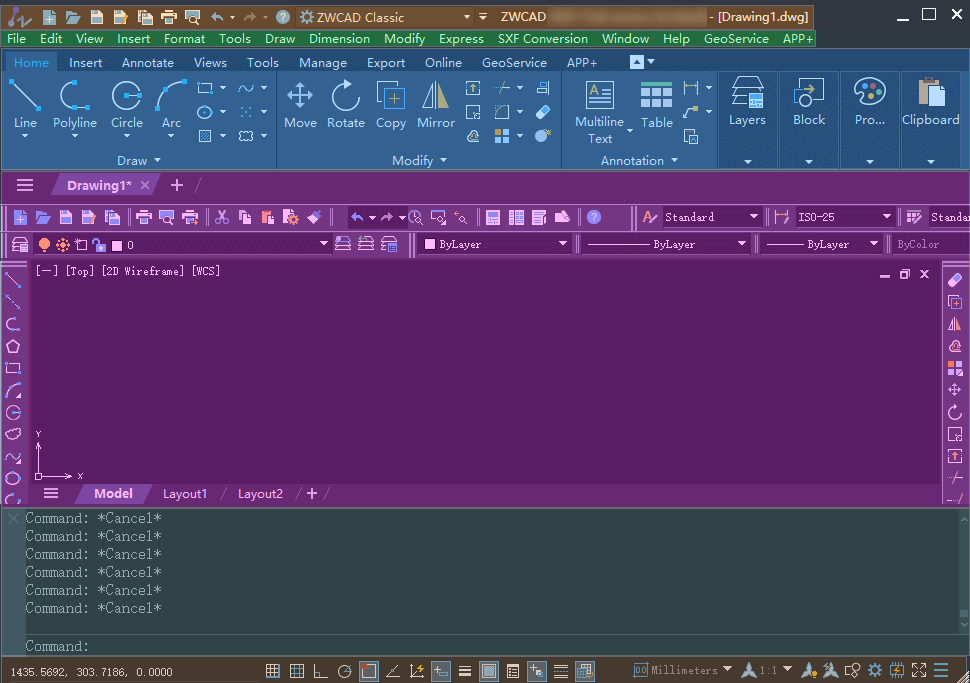The height and width of the screenshot is (683, 970).
Task: Click the Erase tool in right toolbar
Action: click(955, 280)
